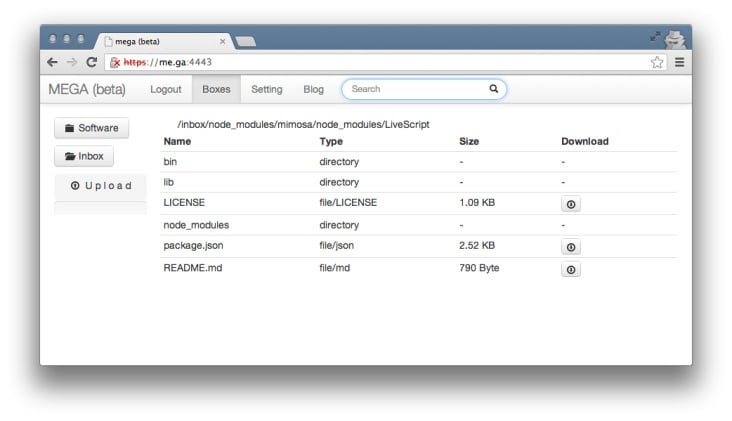Click the Name column header
This screenshot has height=421, width=732.
[177, 141]
